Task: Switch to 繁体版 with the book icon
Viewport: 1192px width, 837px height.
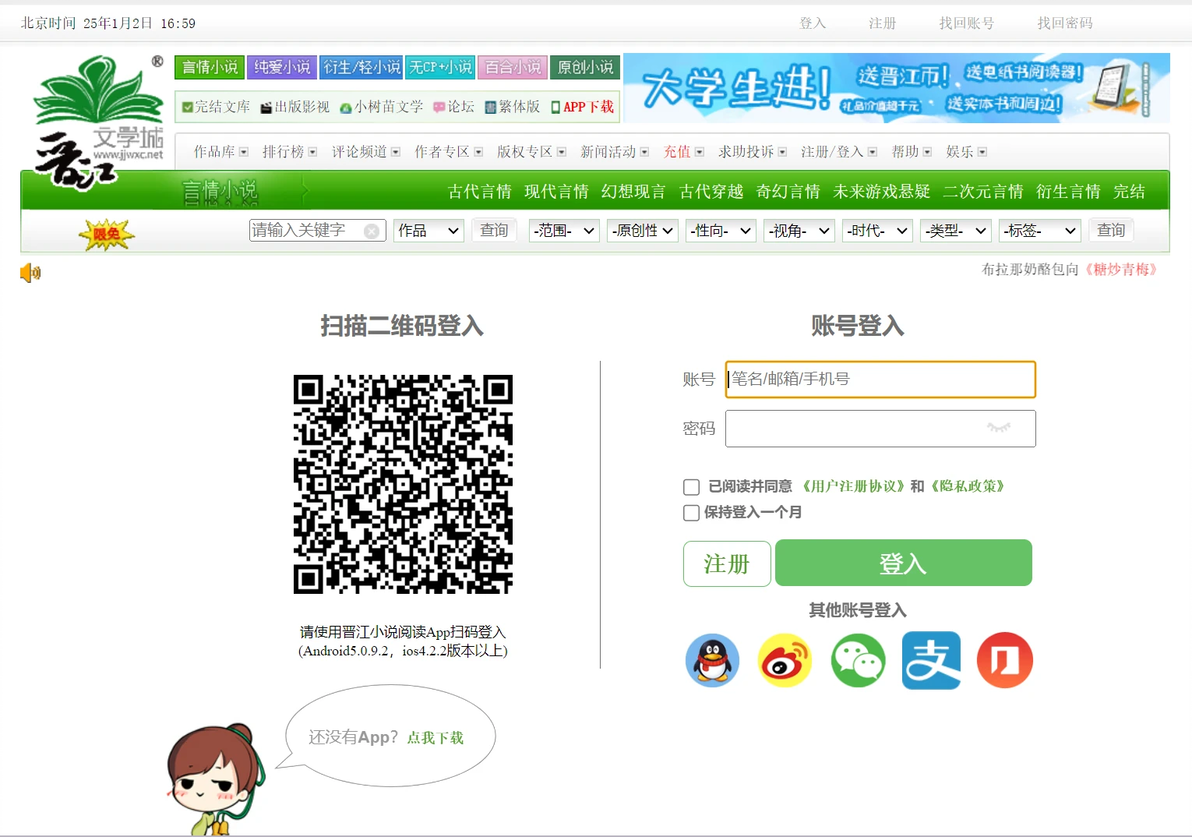Action: pos(512,107)
